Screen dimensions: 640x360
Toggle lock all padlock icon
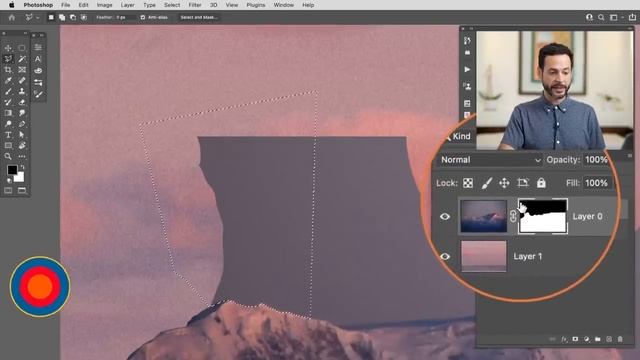pos(541,183)
